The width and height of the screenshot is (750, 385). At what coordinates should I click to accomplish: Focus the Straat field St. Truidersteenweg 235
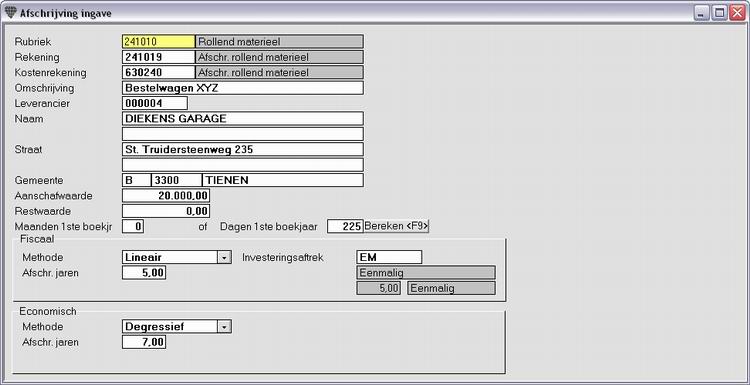[x=243, y=149]
